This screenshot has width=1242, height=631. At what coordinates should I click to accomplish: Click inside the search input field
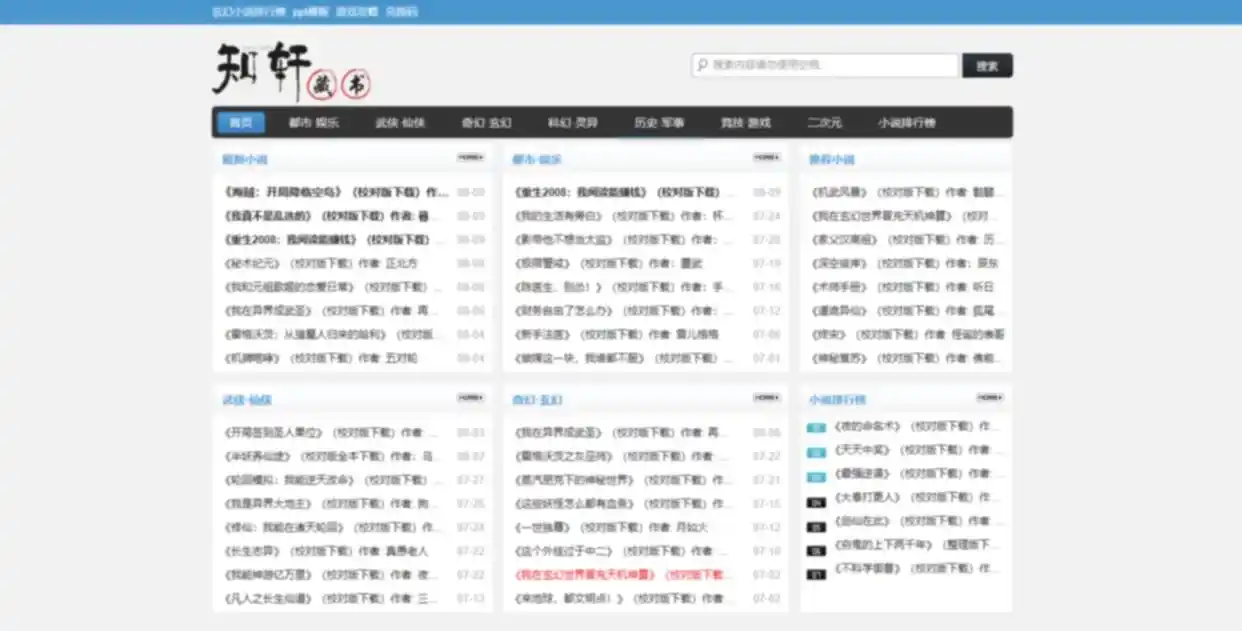830,64
